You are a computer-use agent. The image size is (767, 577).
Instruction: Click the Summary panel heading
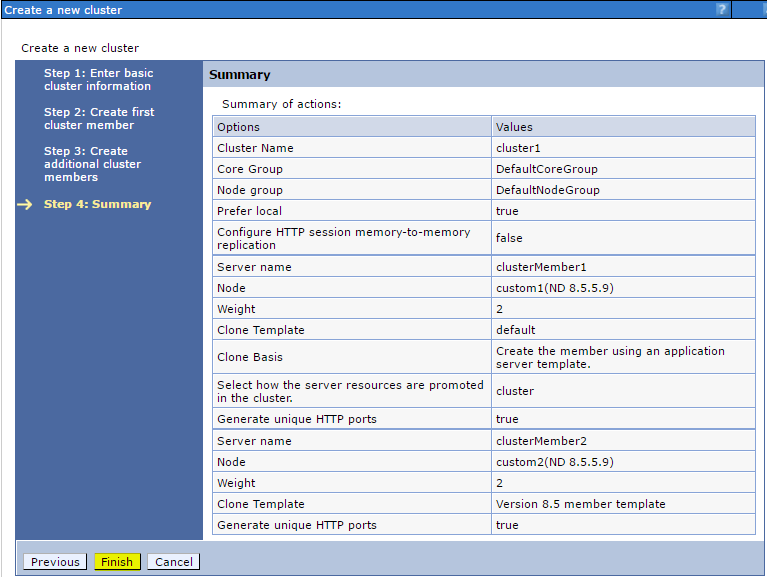(239, 75)
